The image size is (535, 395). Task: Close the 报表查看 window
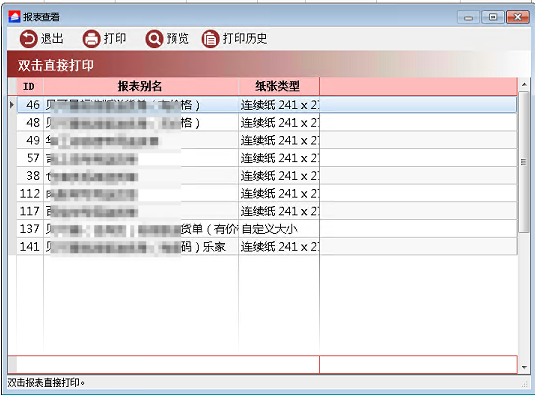coord(517,17)
